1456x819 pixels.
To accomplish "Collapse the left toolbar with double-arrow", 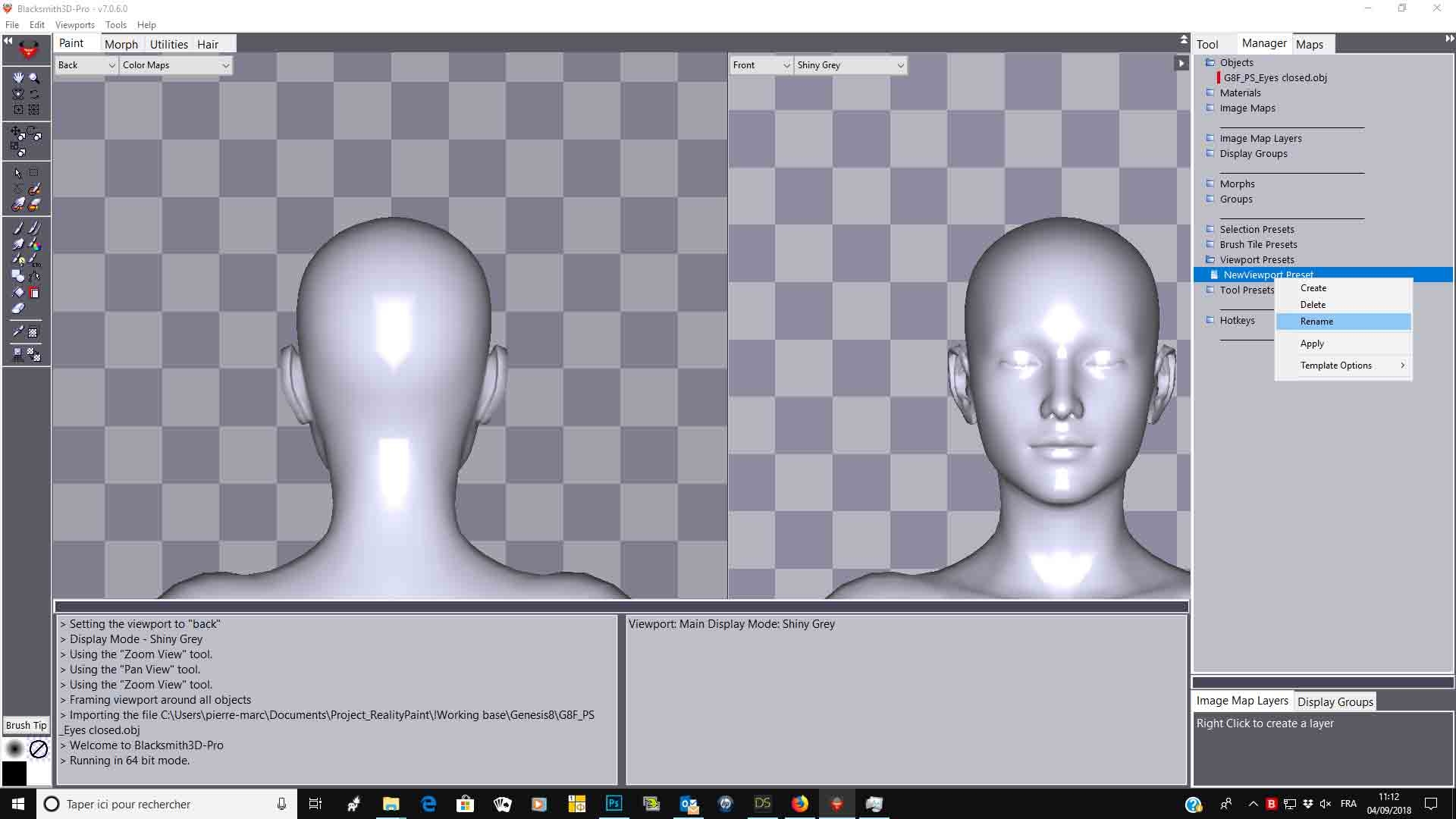I will point(8,41).
